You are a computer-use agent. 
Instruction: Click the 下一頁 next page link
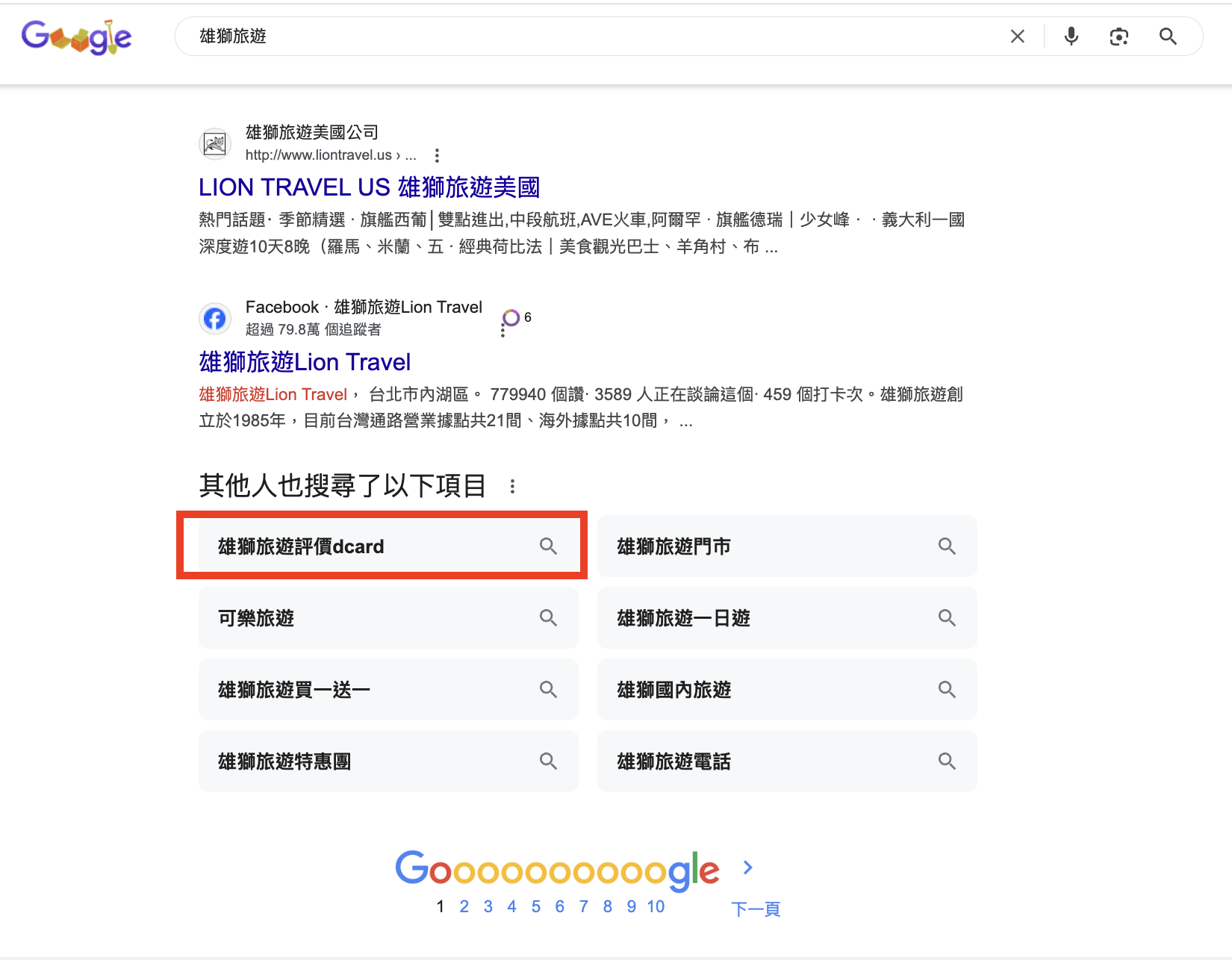click(756, 909)
